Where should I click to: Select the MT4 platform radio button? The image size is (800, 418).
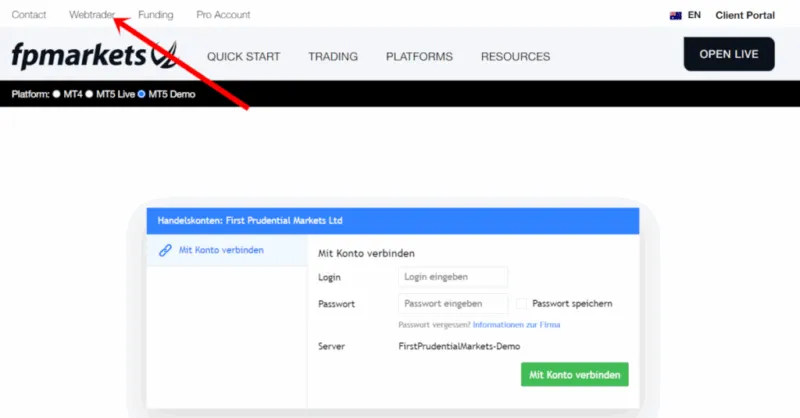(56, 94)
